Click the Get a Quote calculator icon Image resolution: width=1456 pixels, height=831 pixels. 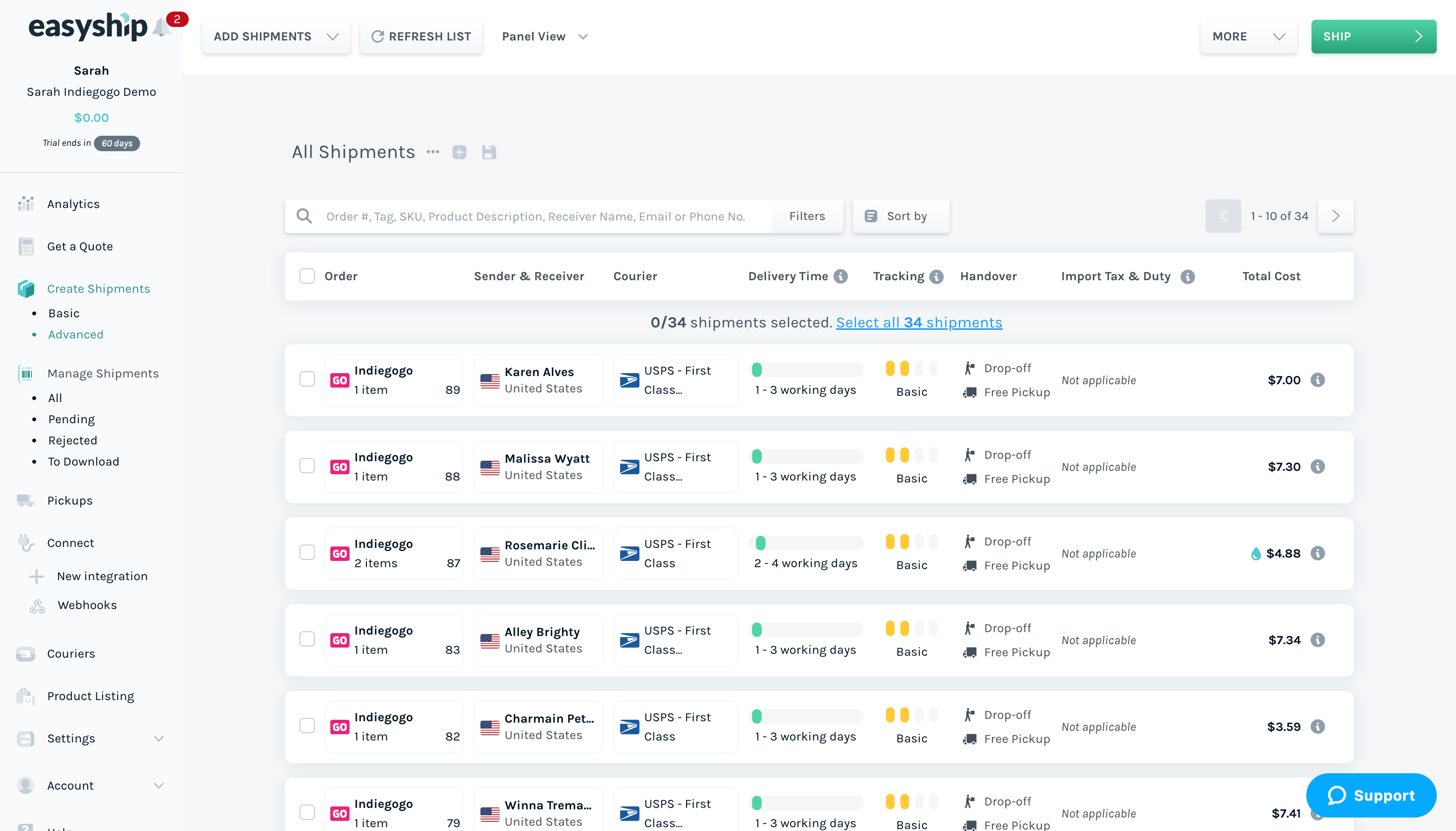[x=26, y=246]
